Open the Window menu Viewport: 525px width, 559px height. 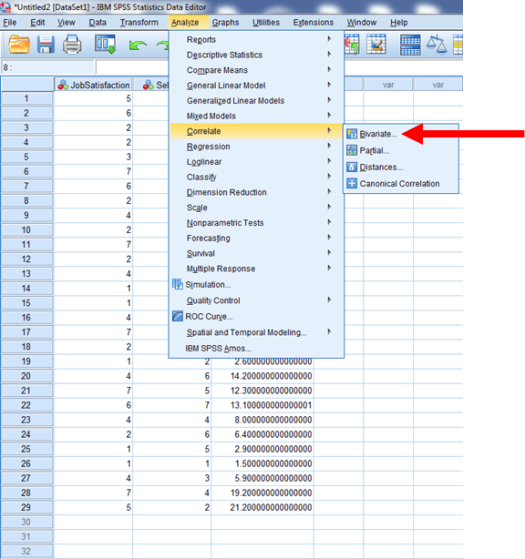pyautogui.click(x=362, y=22)
